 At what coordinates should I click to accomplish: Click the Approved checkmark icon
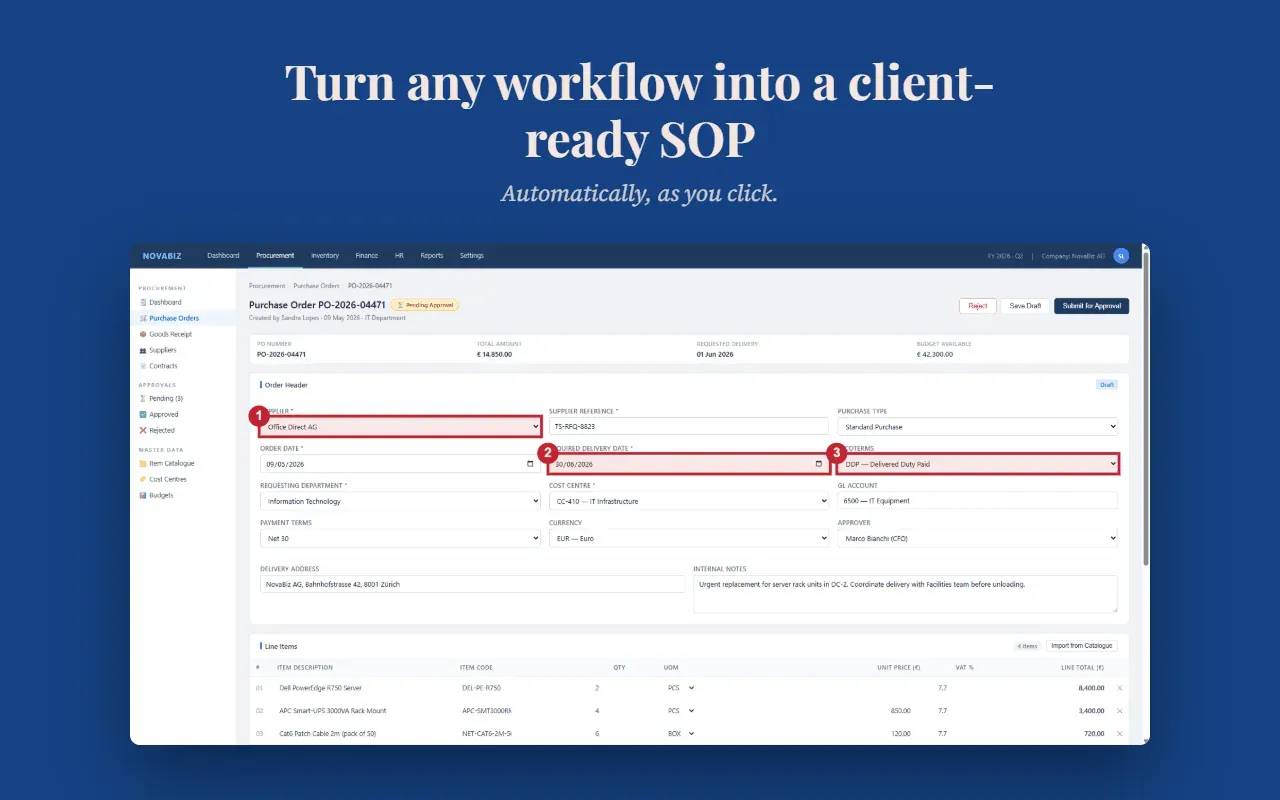143,414
